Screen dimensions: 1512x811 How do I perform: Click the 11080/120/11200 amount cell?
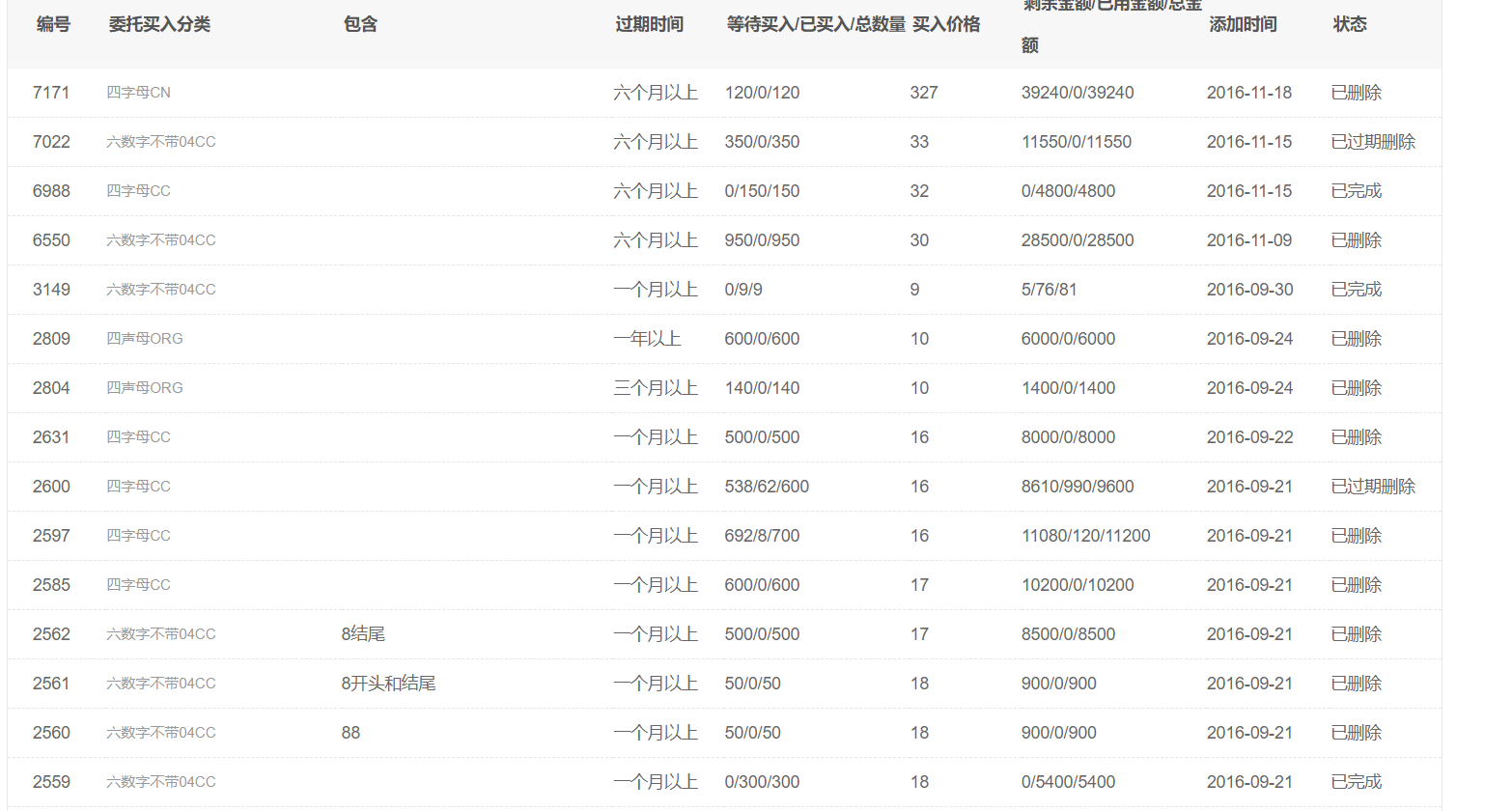[x=1085, y=536]
